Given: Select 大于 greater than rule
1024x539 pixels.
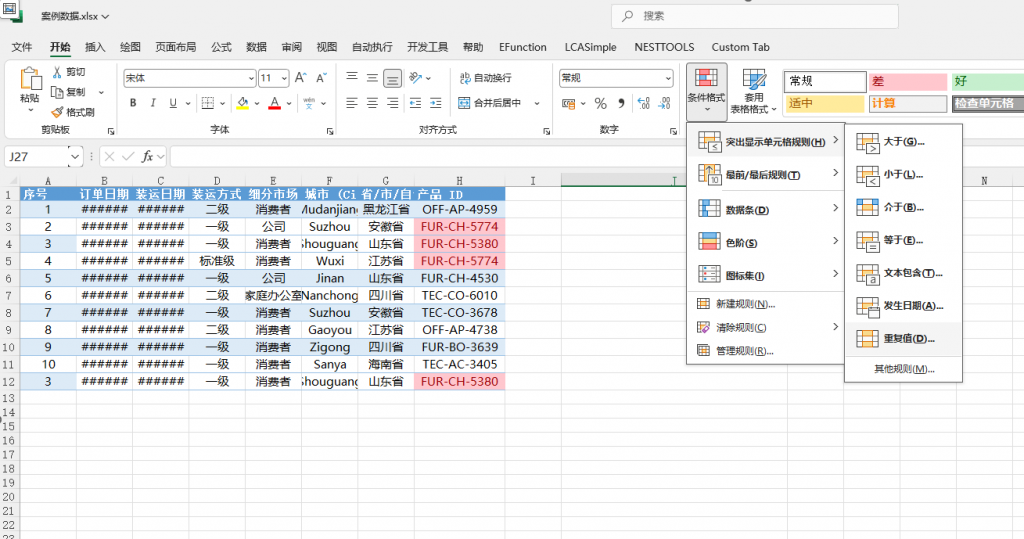Looking at the screenshot, I should click(903, 142).
